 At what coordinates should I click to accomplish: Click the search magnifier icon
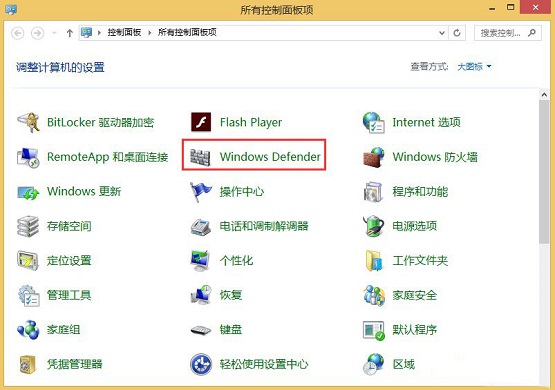coord(532,33)
